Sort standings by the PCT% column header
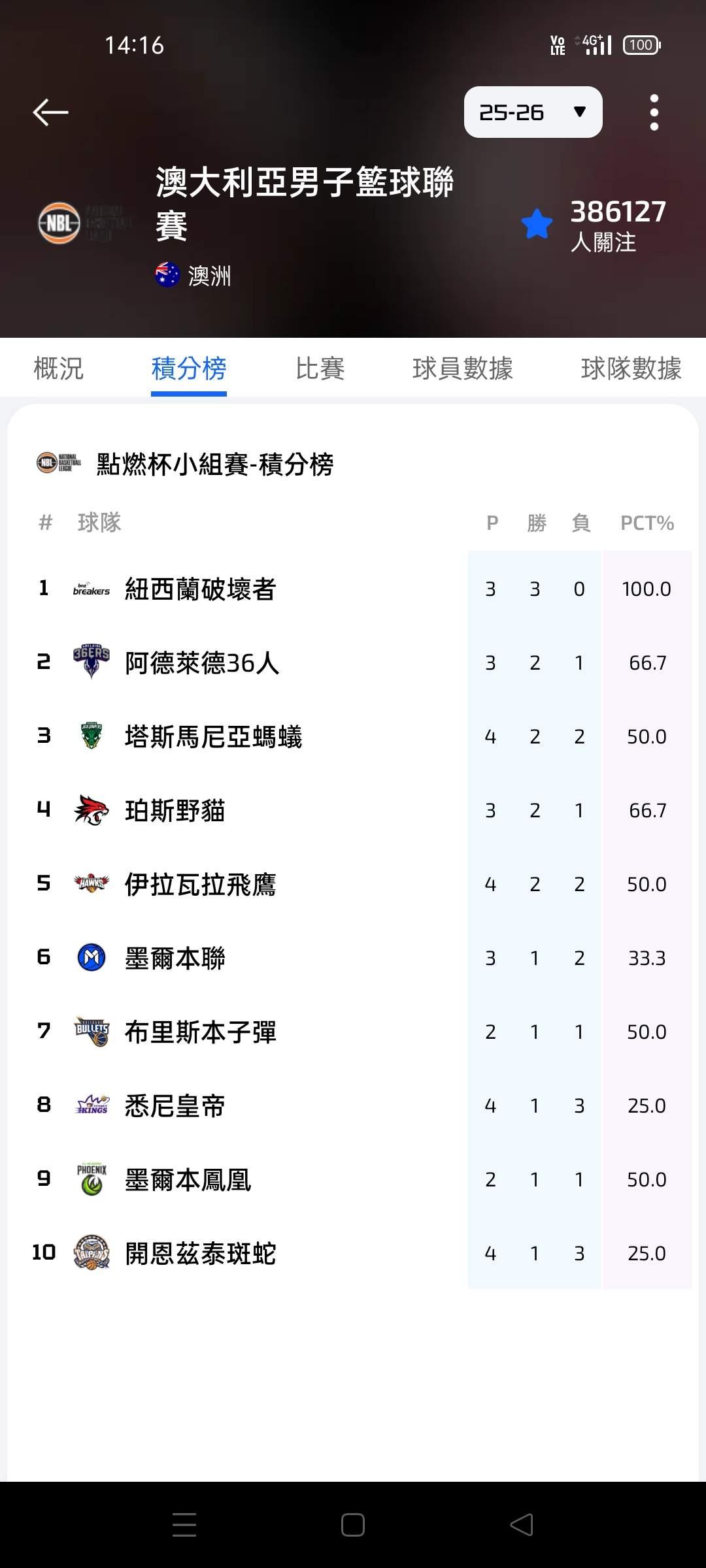706x1568 pixels. click(x=647, y=523)
